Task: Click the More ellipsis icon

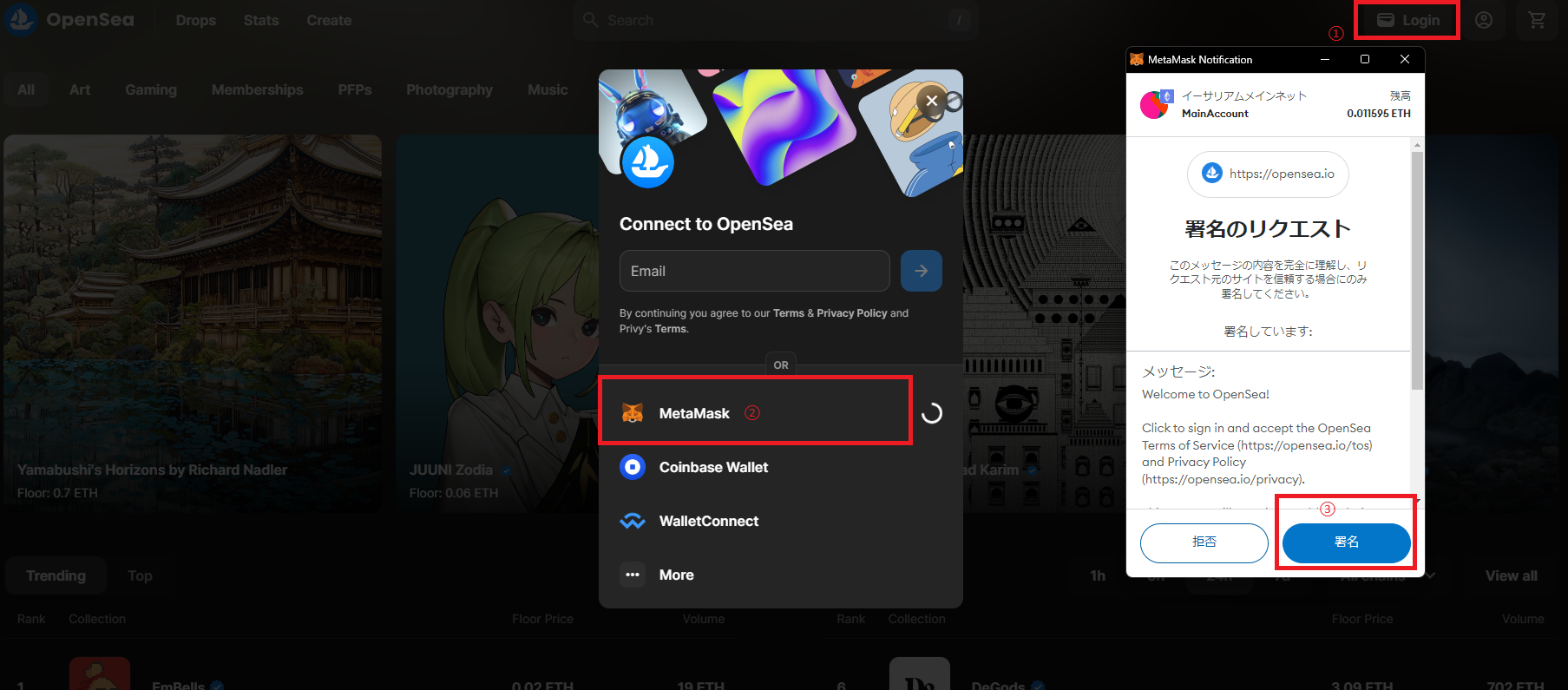Action: (x=633, y=575)
